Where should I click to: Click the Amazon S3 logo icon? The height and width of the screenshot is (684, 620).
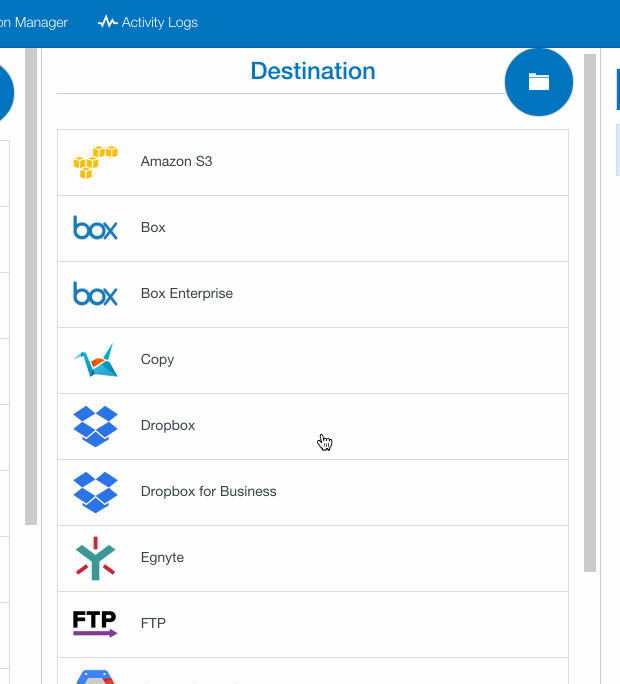click(95, 162)
